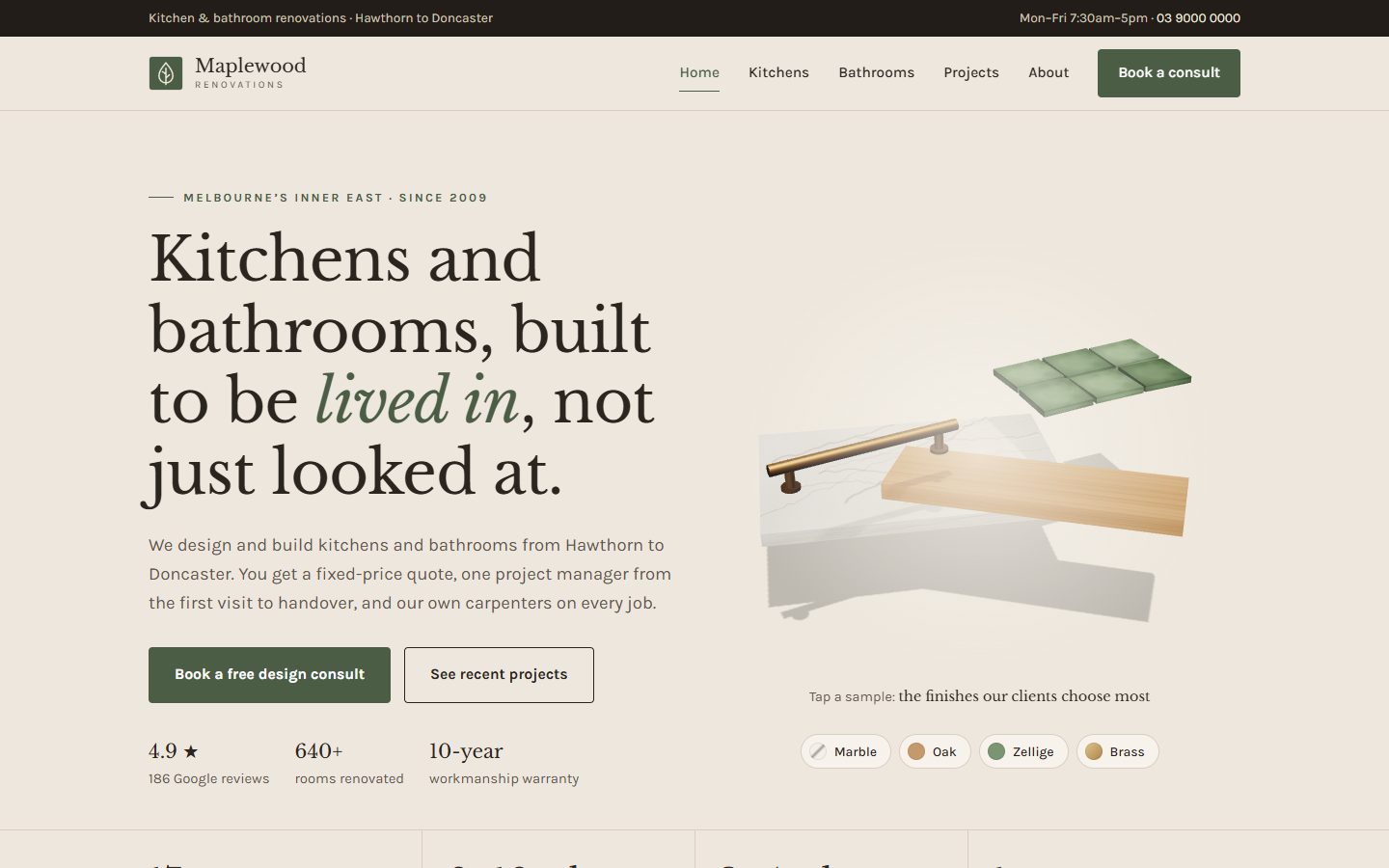Call the 03 9000 0000 phone link
This screenshot has width=1389, height=868.
click(x=1198, y=18)
